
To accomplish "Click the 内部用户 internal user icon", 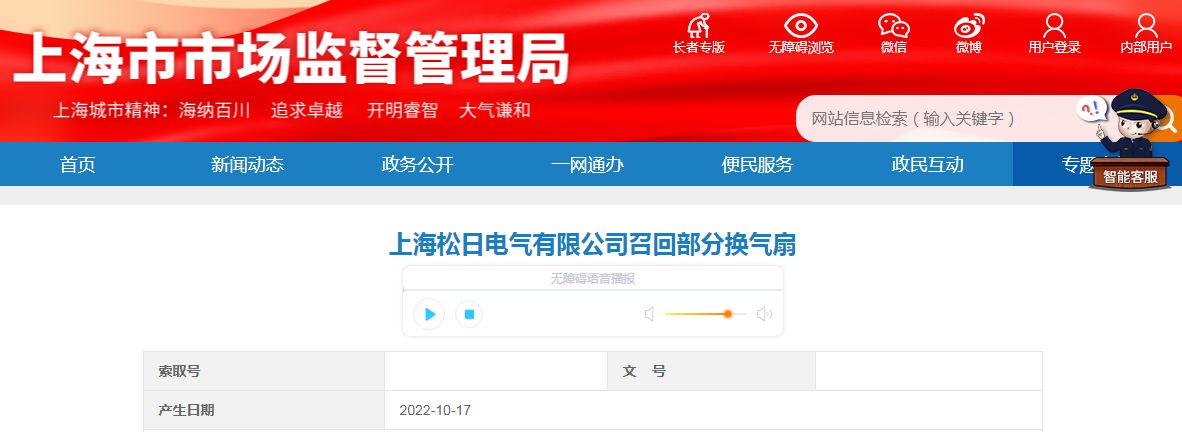I will click(1146, 26).
